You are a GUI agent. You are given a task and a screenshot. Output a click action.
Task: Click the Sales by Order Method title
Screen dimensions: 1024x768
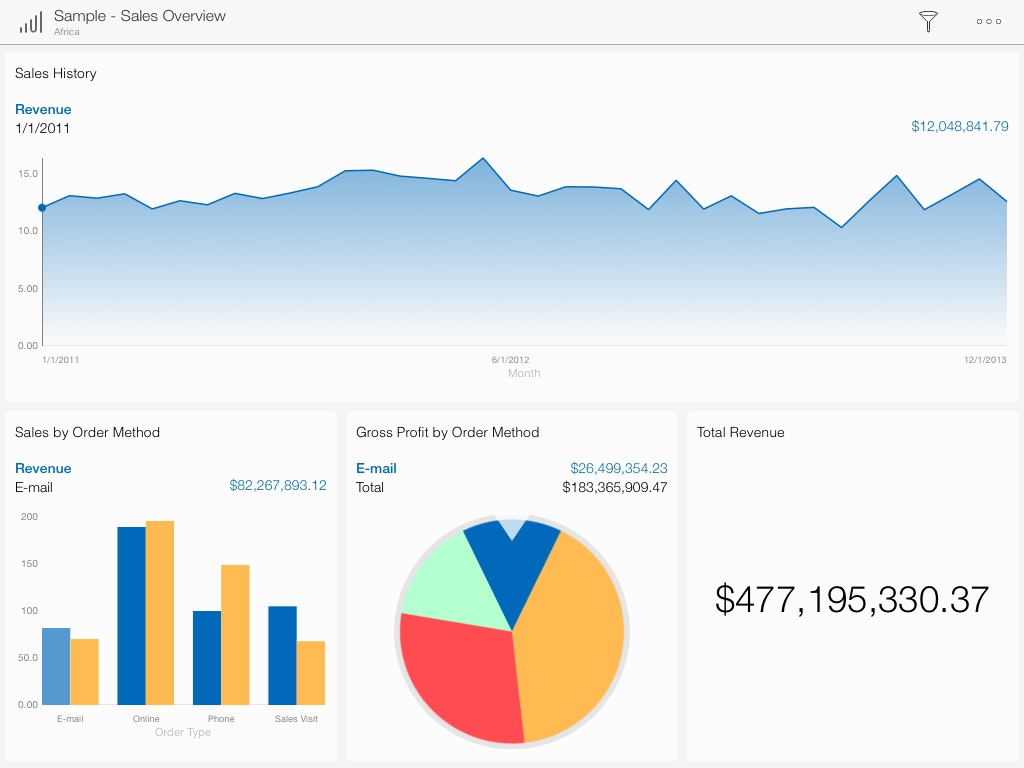click(x=87, y=432)
